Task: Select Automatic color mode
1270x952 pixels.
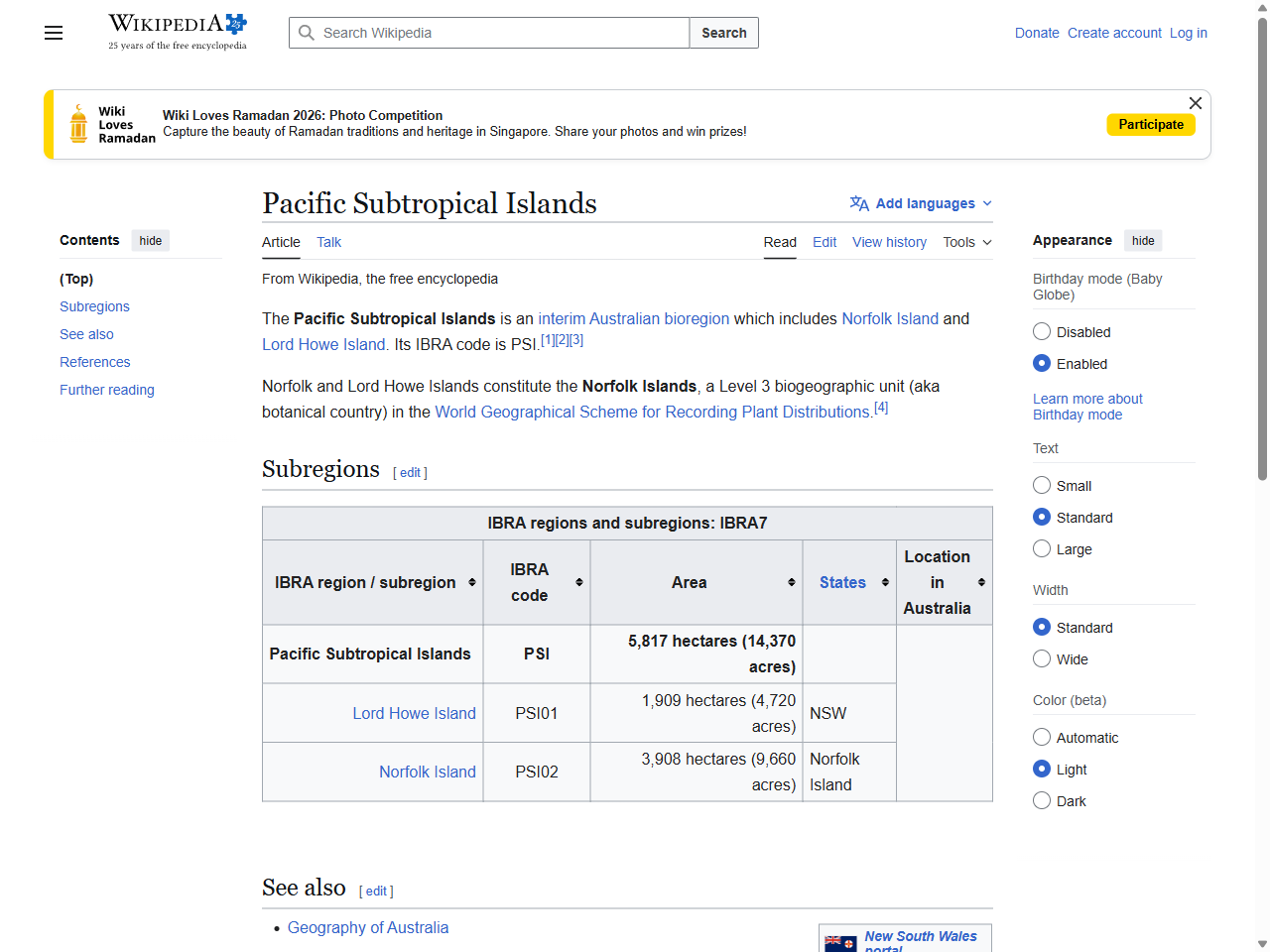Action: pyautogui.click(x=1042, y=737)
